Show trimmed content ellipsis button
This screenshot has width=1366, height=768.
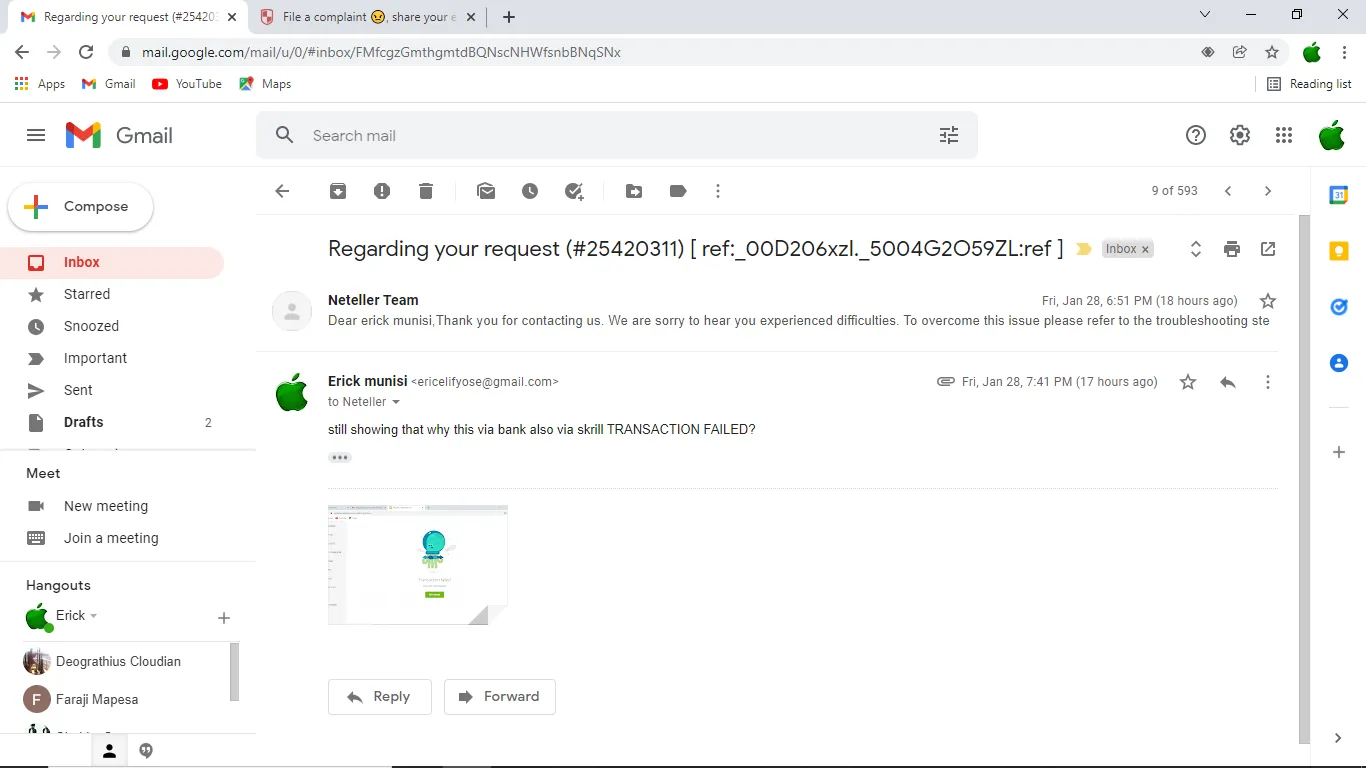(x=340, y=458)
